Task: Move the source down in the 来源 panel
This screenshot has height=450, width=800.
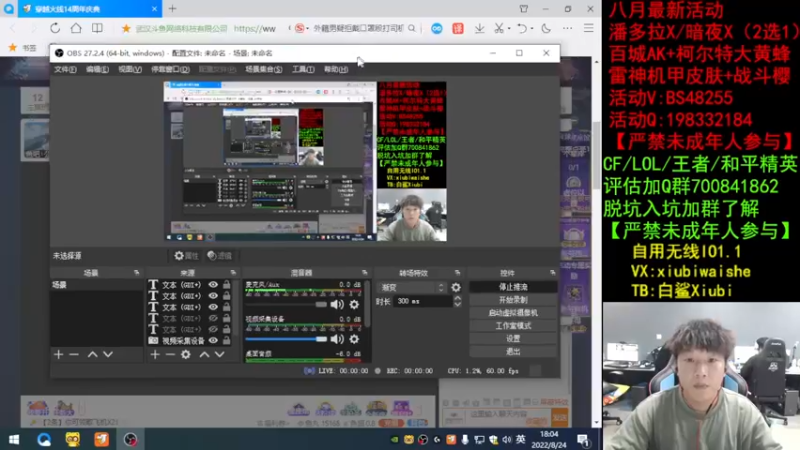Action: pyautogui.click(x=219, y=354)
